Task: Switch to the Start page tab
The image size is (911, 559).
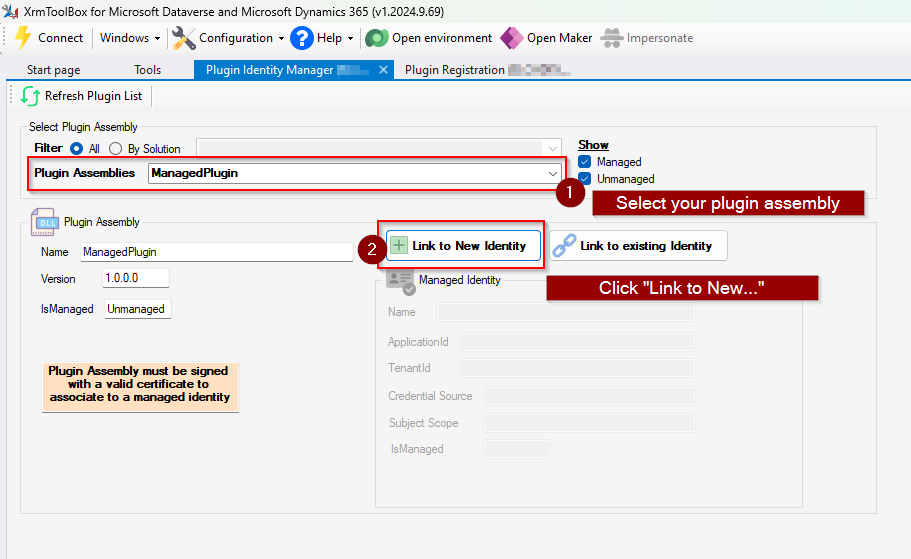Action: point(53,70)
